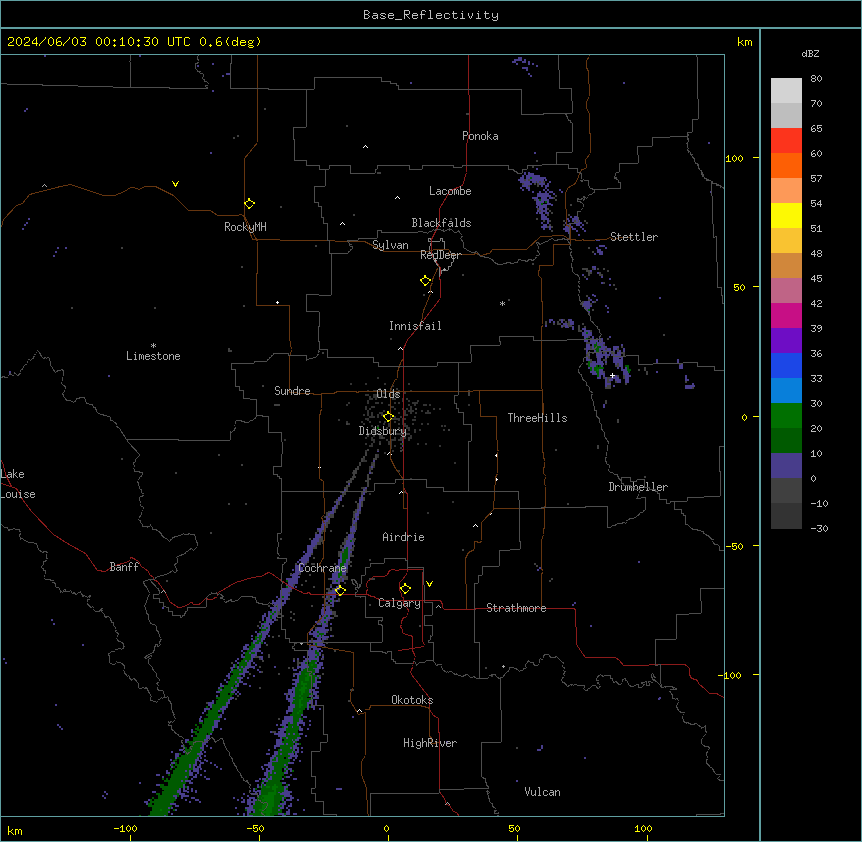Click the asterisk marker east of Innisfail
The image size is (862, 842).
coord(502,303)
